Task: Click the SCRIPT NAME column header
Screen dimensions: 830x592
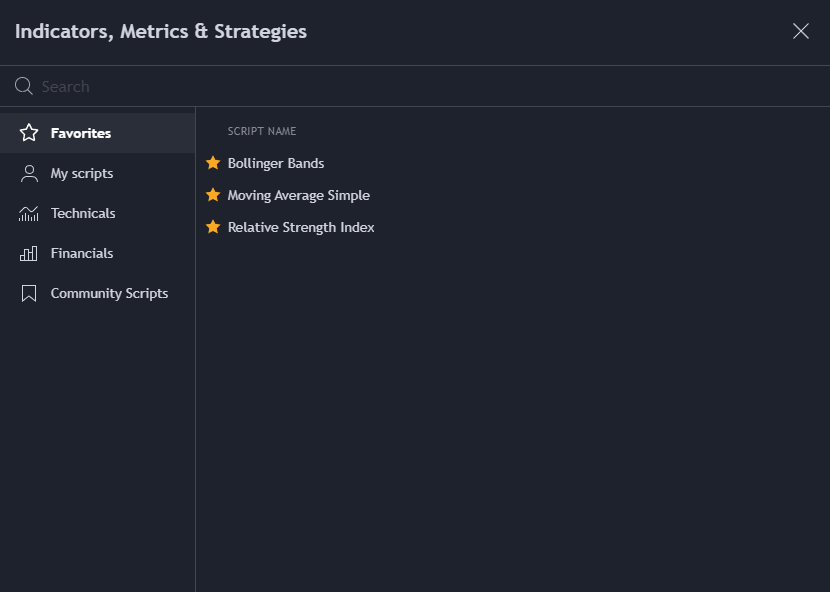Action: (x=262, y=131)
